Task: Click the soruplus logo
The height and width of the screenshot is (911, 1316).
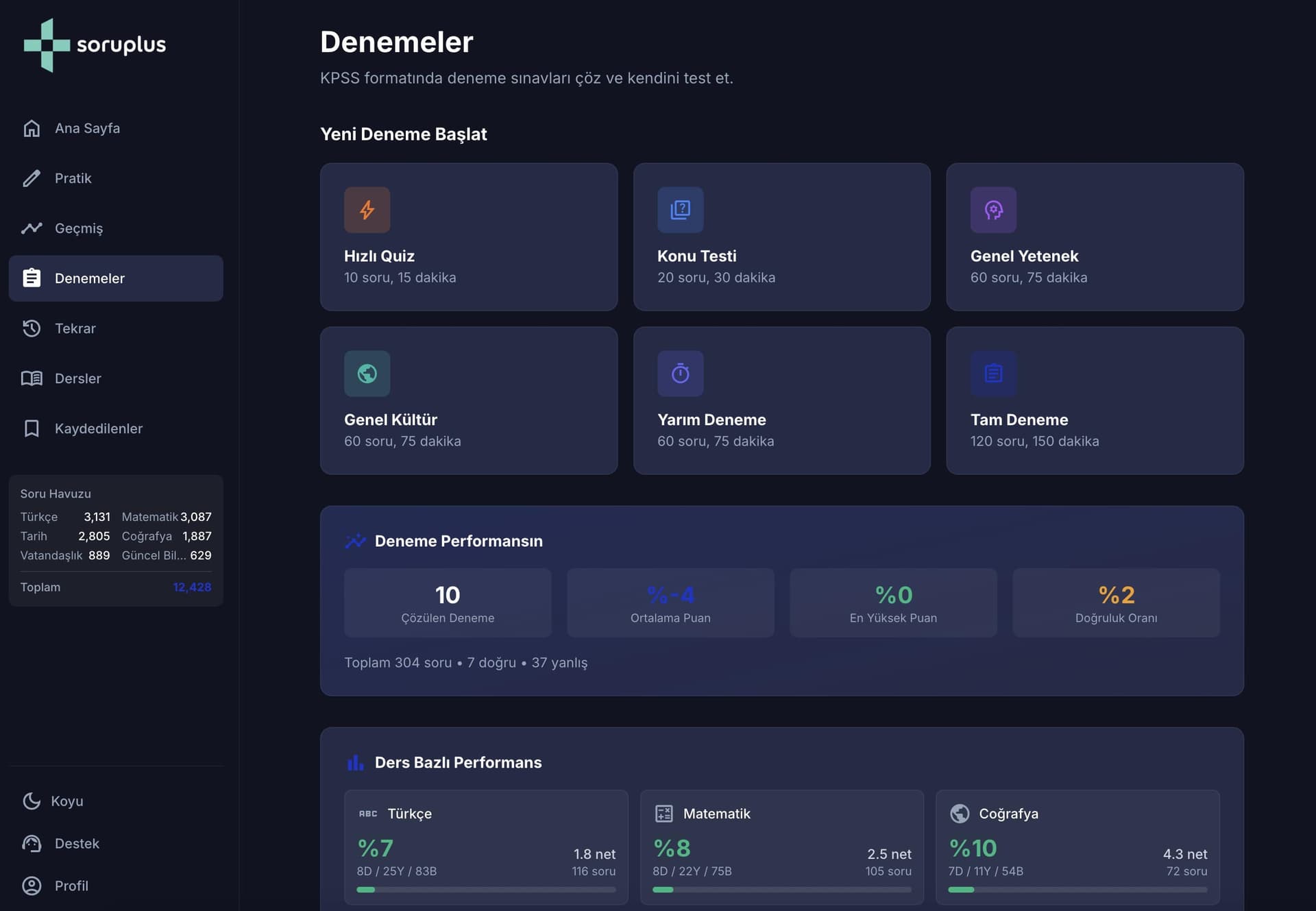Action: pos(95,45)
